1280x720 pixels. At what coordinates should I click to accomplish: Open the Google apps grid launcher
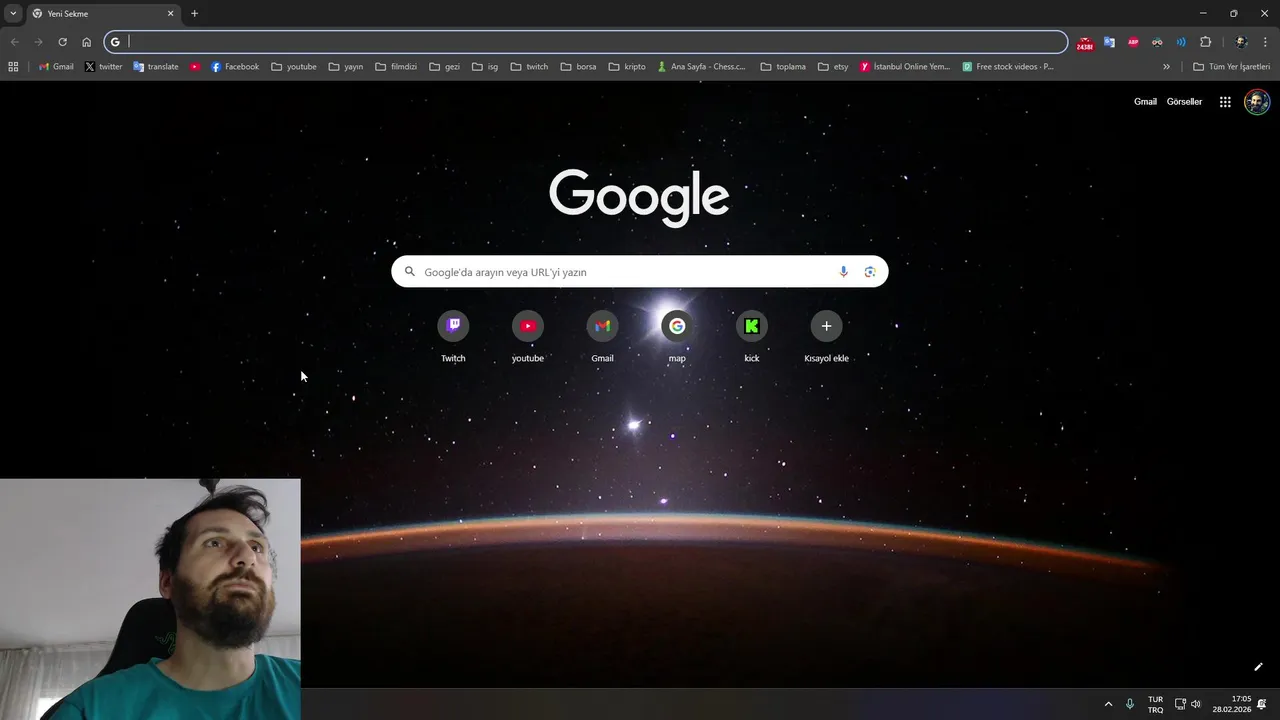point(1225,102)
